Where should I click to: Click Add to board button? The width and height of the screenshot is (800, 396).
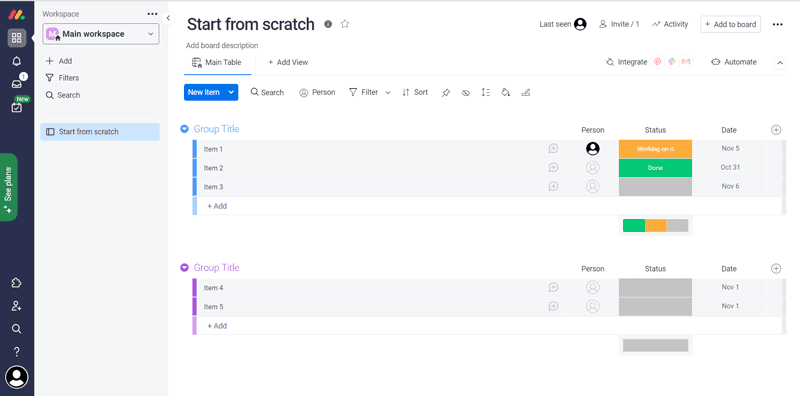[x=730, y=24]
